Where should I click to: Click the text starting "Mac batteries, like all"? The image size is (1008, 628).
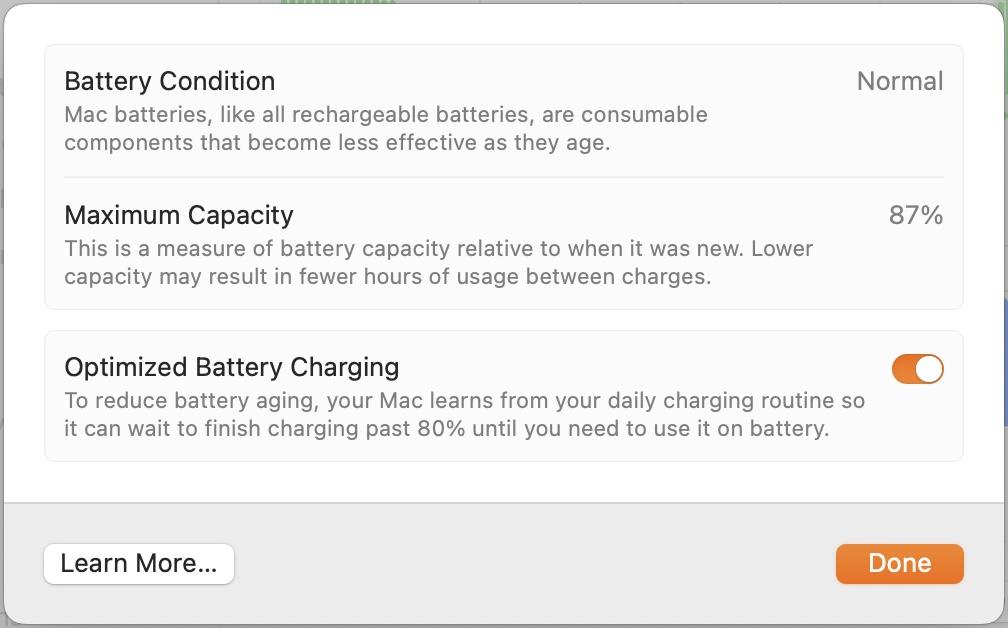385,114
